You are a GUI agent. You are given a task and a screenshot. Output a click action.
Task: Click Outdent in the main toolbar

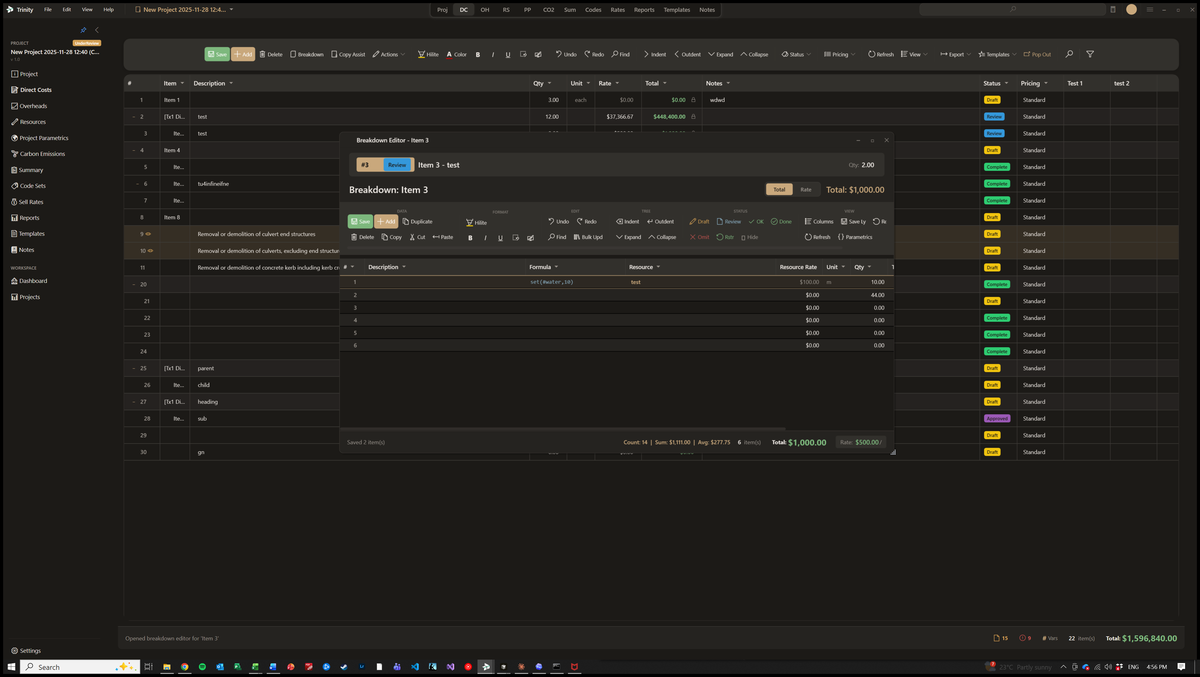687,54
